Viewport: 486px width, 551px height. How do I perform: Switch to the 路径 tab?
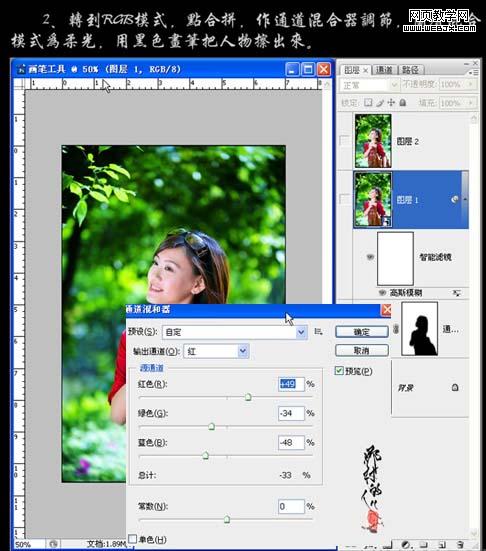point(410,70)
